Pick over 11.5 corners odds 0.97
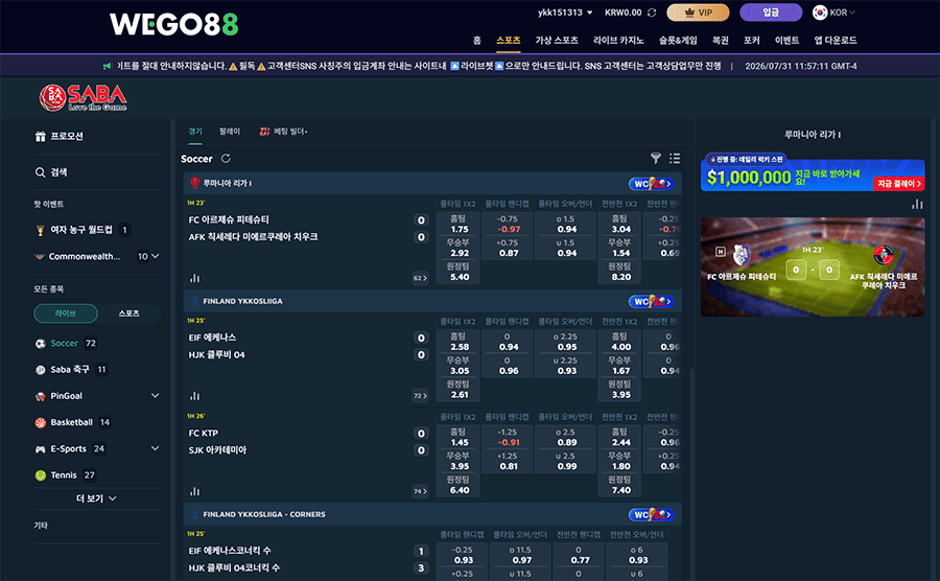This screenshot has height=581, width=940. point(520,555)
